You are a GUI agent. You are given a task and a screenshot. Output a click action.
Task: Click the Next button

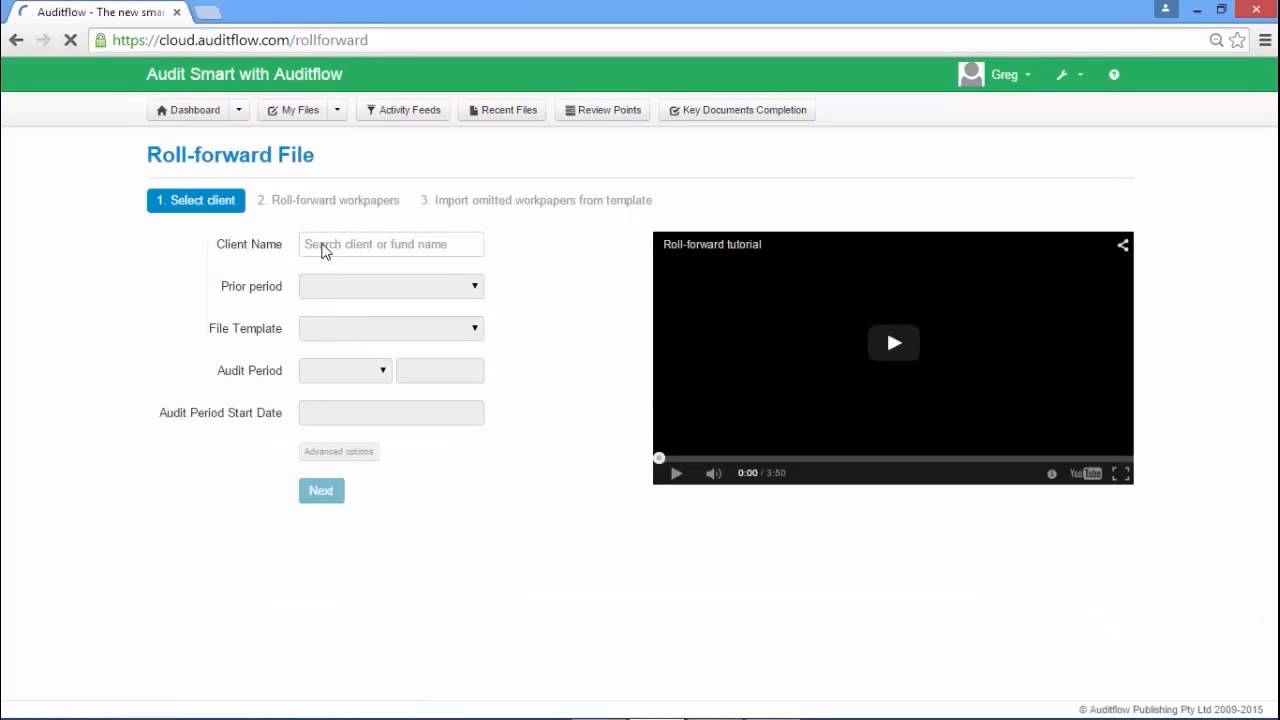click(x=321, y=491)
